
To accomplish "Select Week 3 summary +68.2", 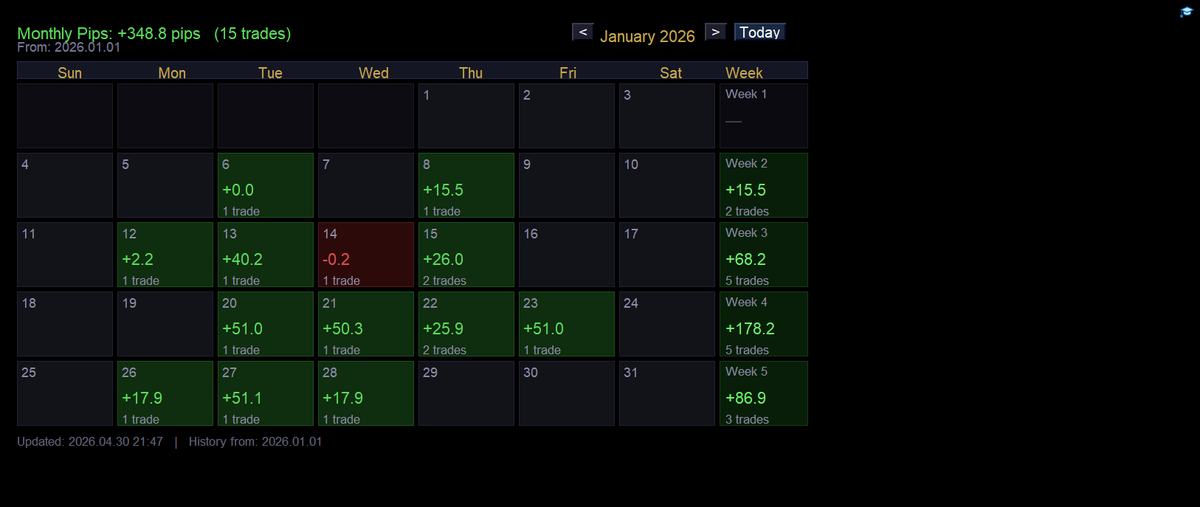I will (x=763, y=254).
